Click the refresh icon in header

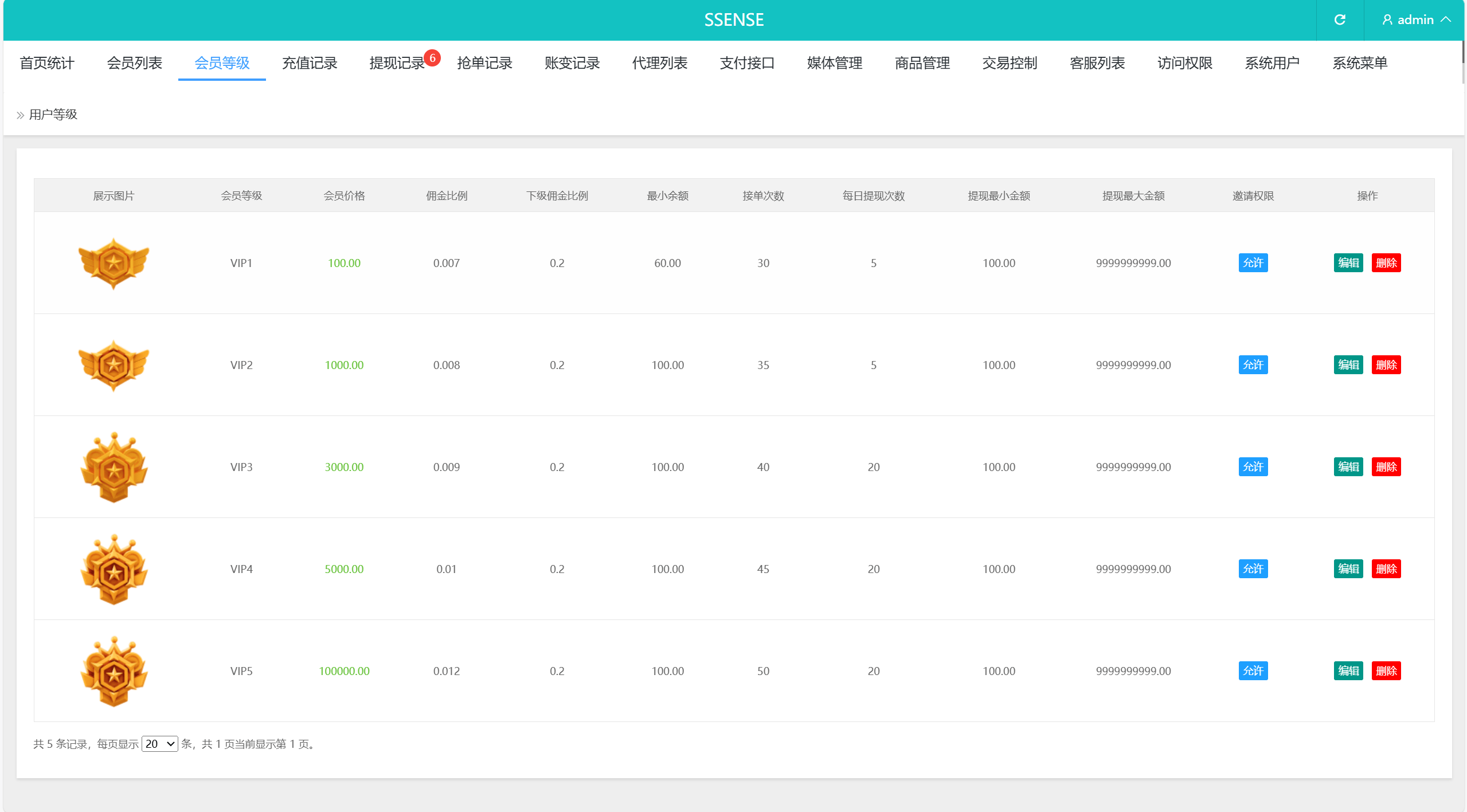click(x=1339, y=20)
